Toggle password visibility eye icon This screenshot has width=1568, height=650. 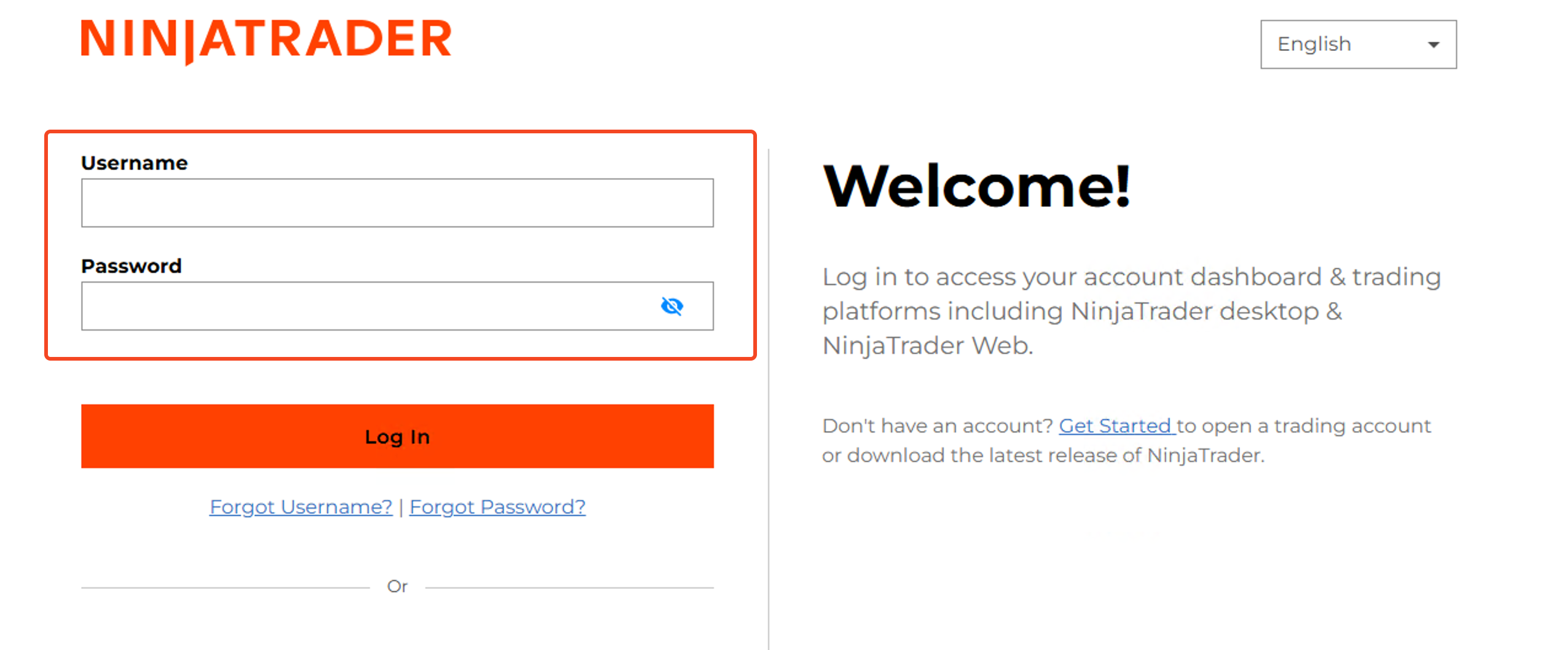coord(672,306)
